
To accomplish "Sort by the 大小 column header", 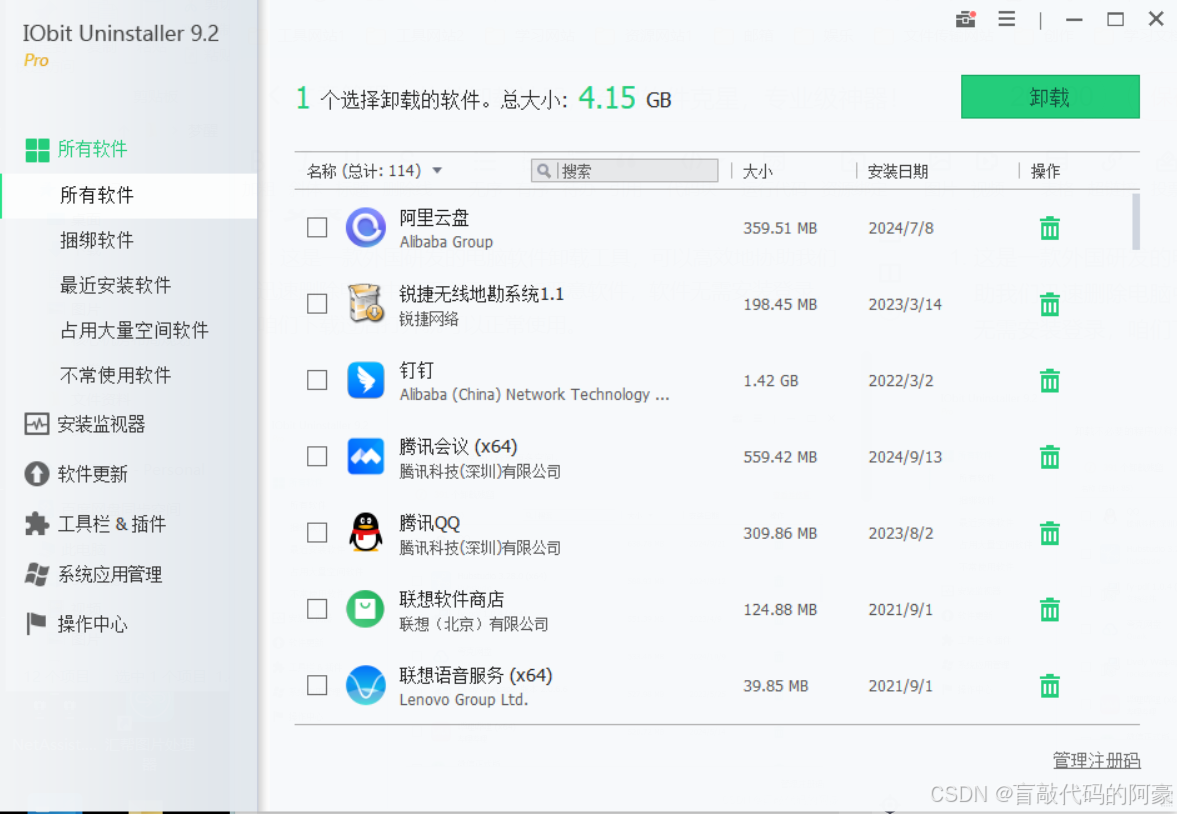I will (x=757, y=172).
